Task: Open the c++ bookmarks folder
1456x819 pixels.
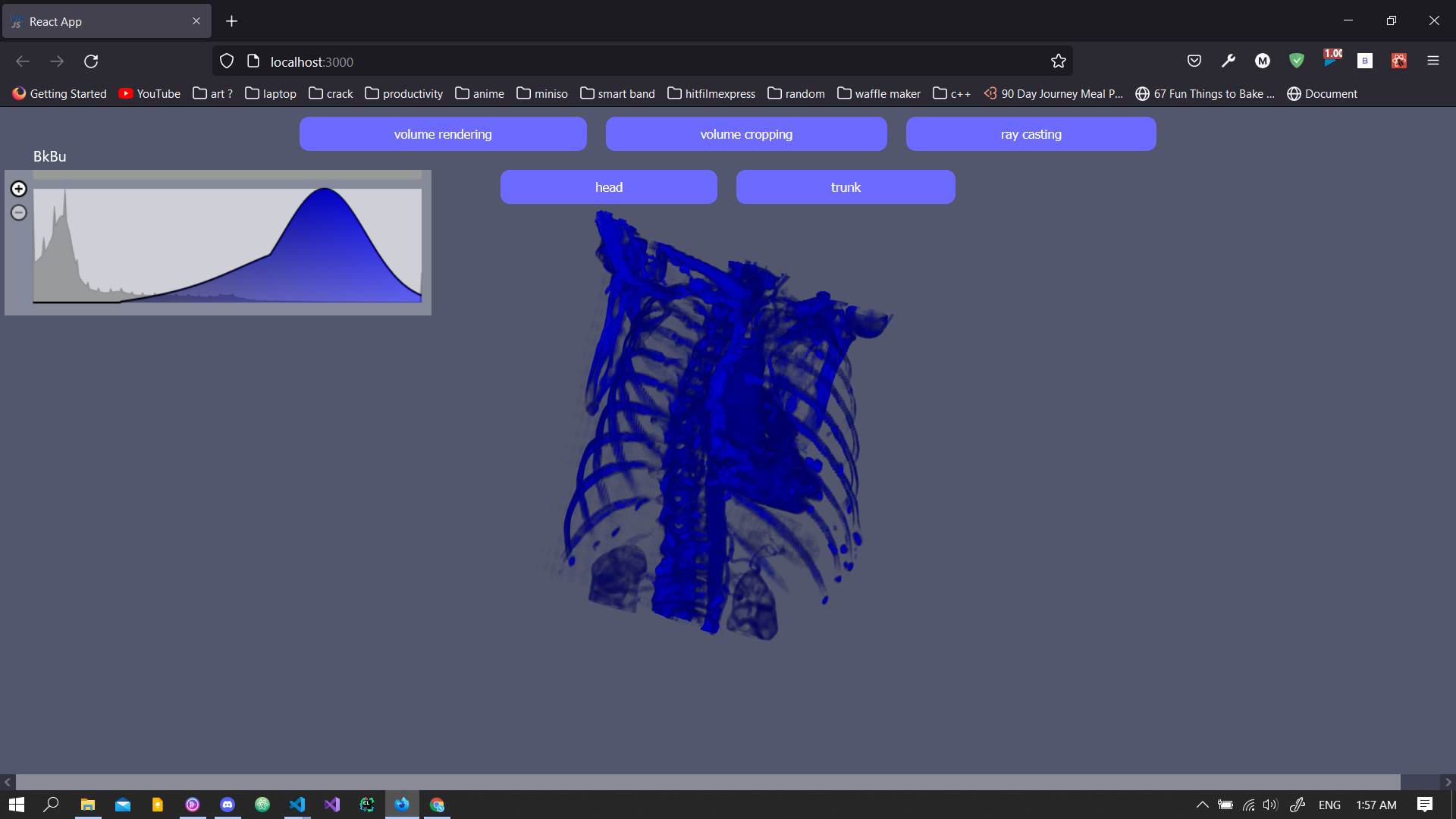Action: click(951, 94)
